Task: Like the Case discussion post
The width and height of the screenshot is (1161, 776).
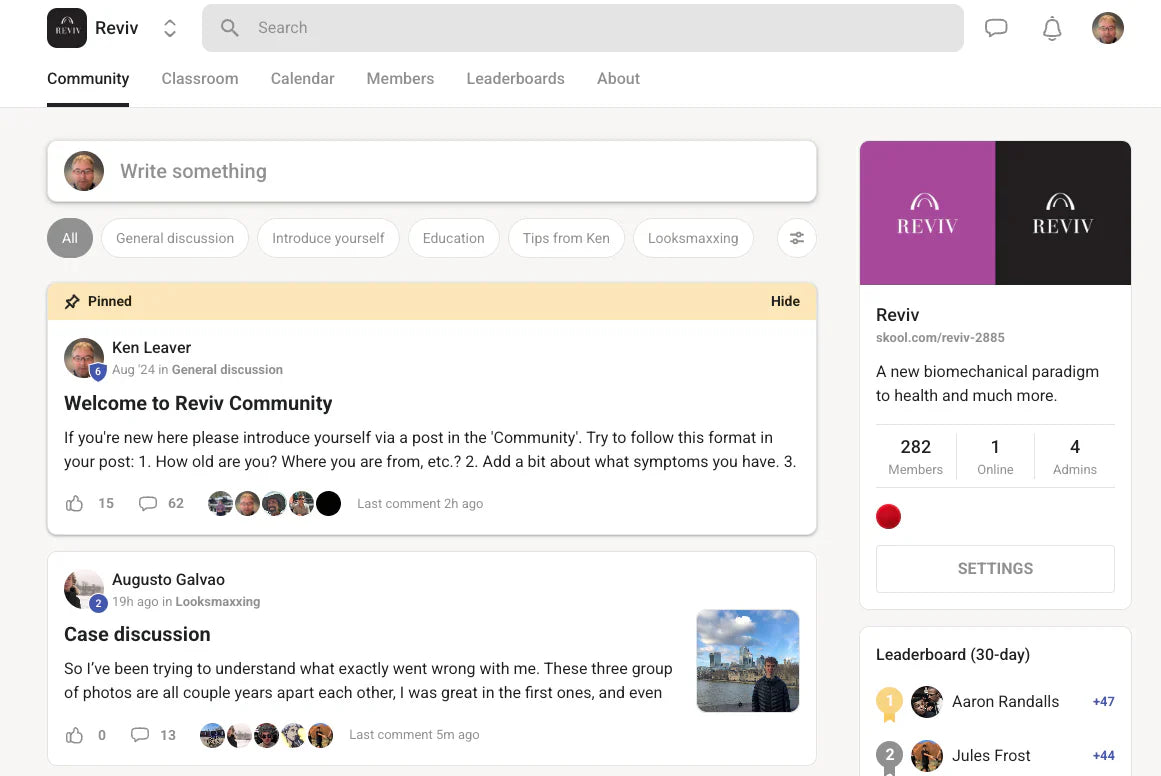Action: [75, 735]
